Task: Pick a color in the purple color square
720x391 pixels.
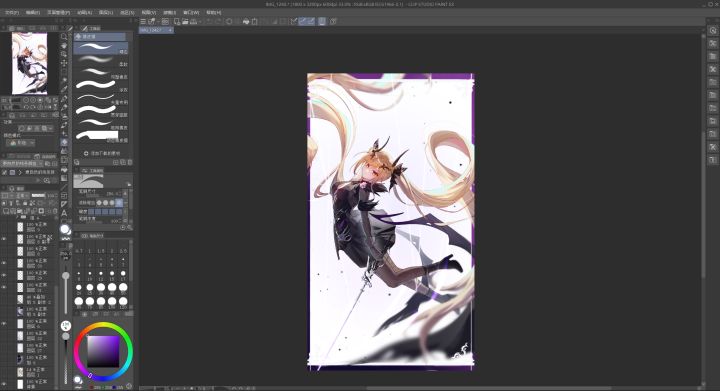Action: tap(103, 352)
